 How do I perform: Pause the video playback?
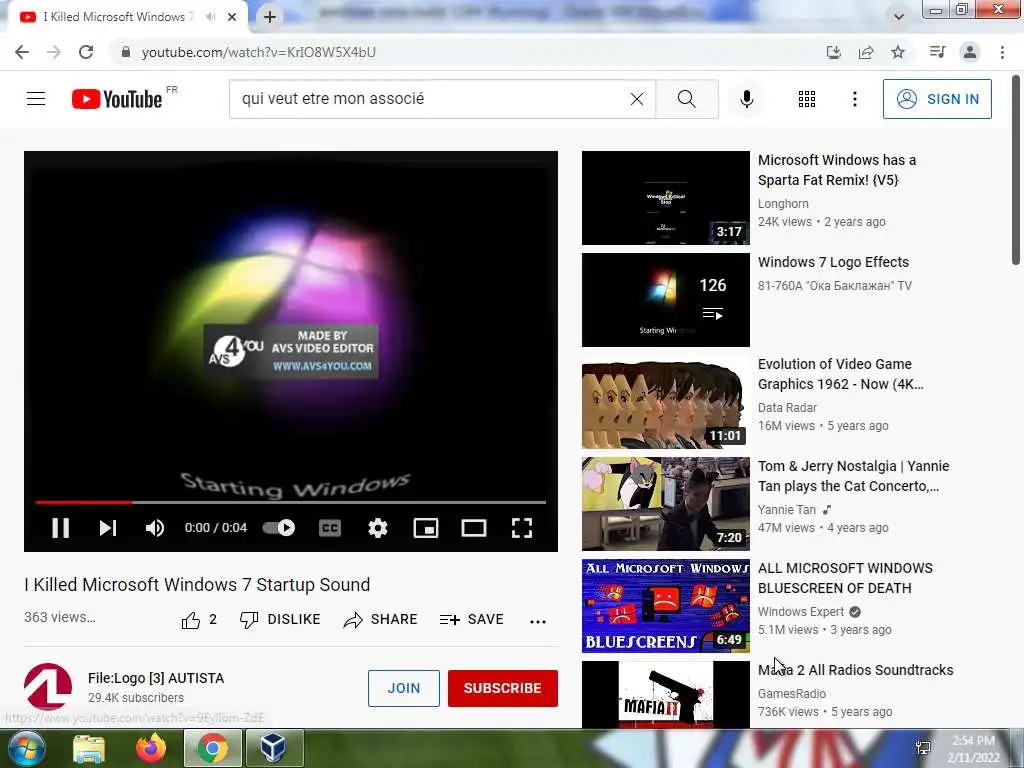[61, 528]
